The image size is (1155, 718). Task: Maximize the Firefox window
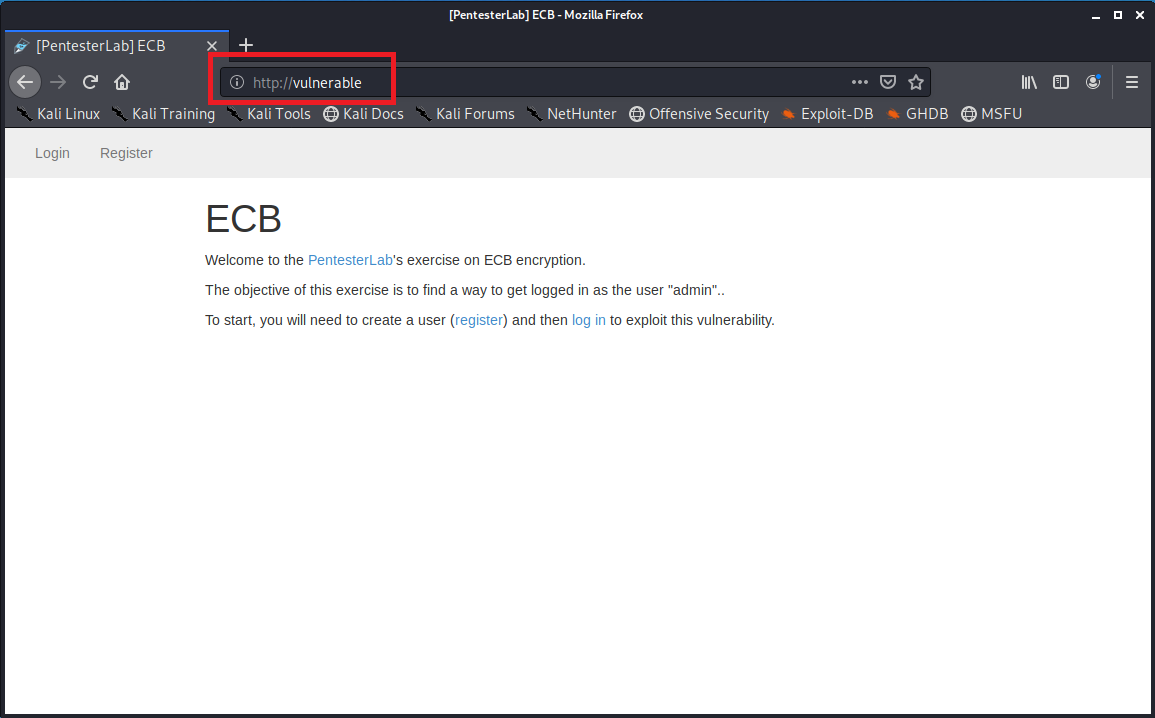coord(1117,15)
